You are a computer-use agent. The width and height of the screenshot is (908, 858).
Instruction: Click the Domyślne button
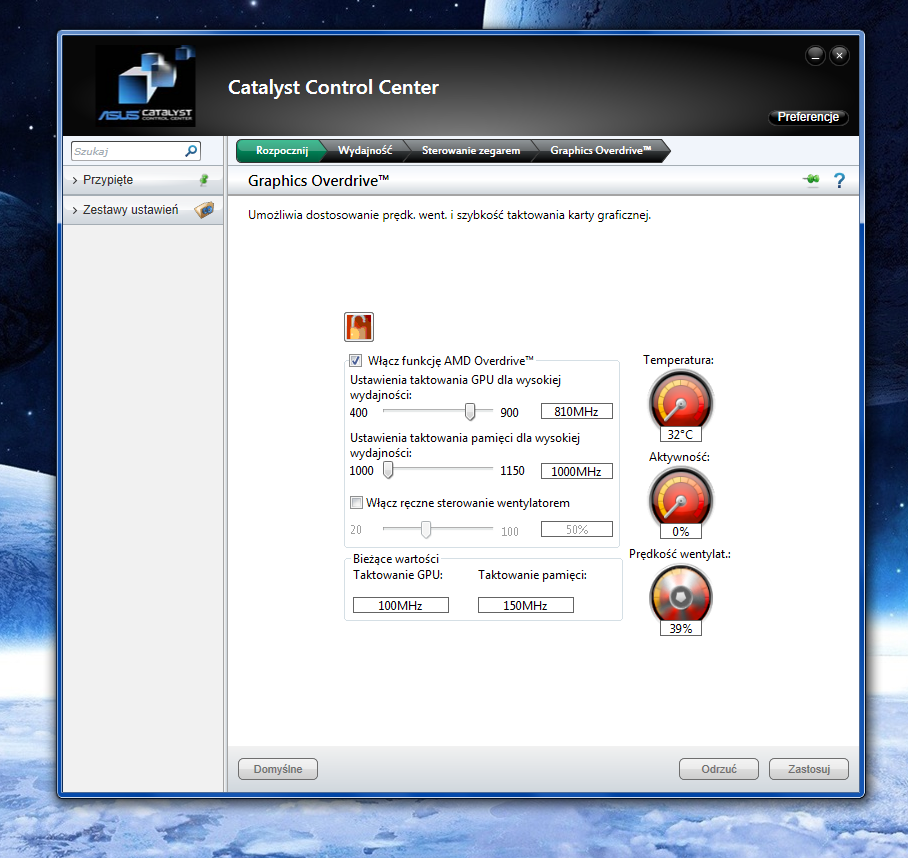pyautogui.click(x=278, y=769)
